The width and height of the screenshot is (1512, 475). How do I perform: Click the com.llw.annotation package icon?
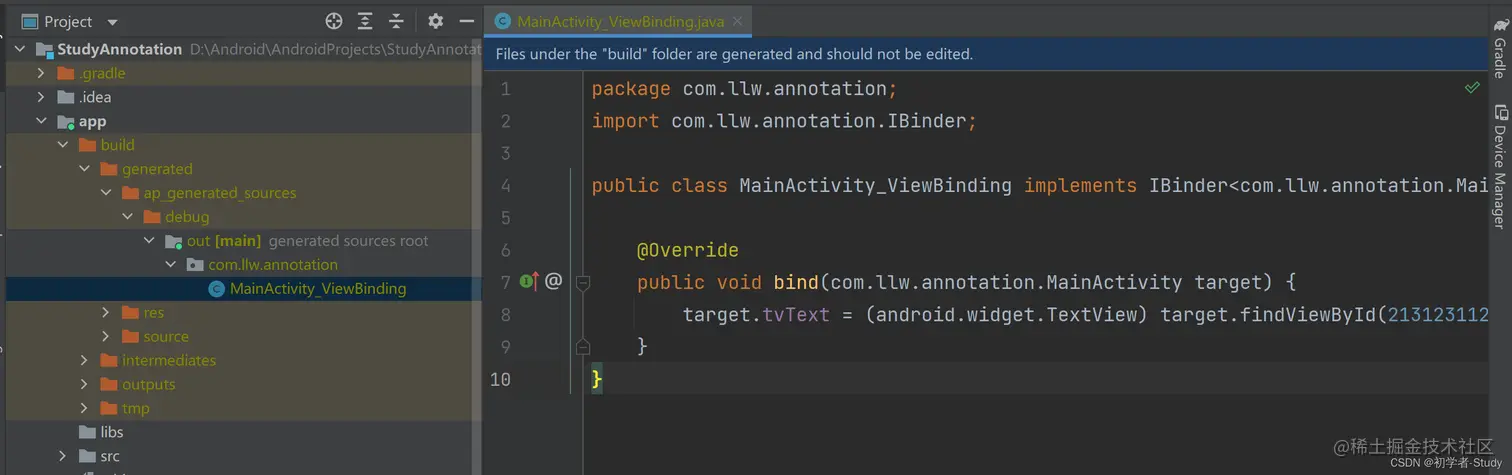pos(195,265)
